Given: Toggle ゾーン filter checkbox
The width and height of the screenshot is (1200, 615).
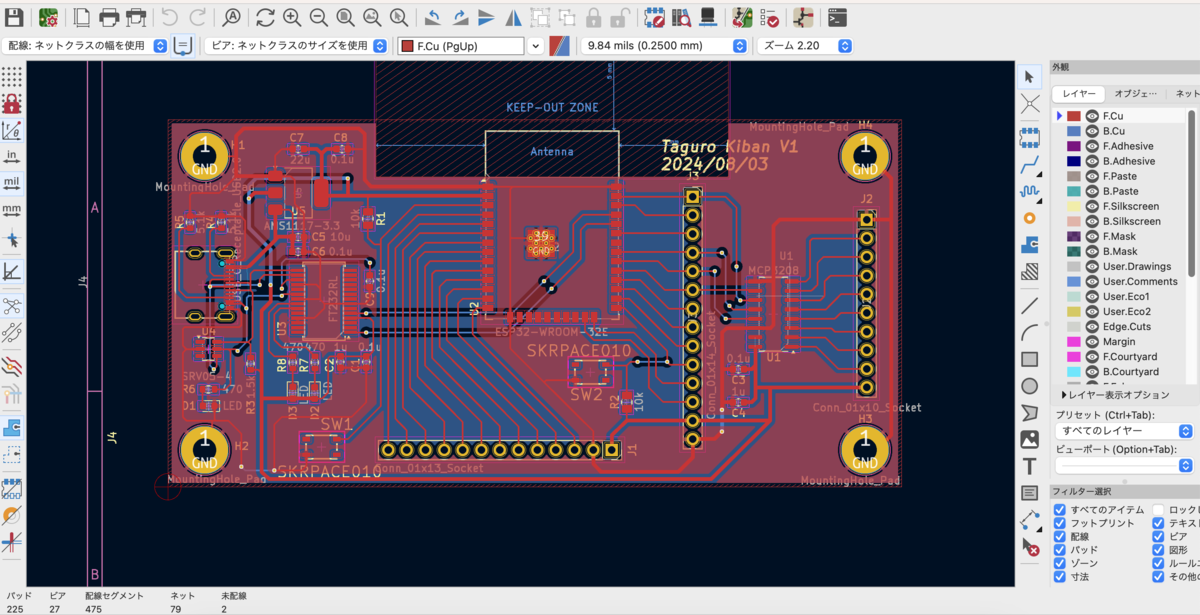Looking at the screenshot, I should [1060, 564].
